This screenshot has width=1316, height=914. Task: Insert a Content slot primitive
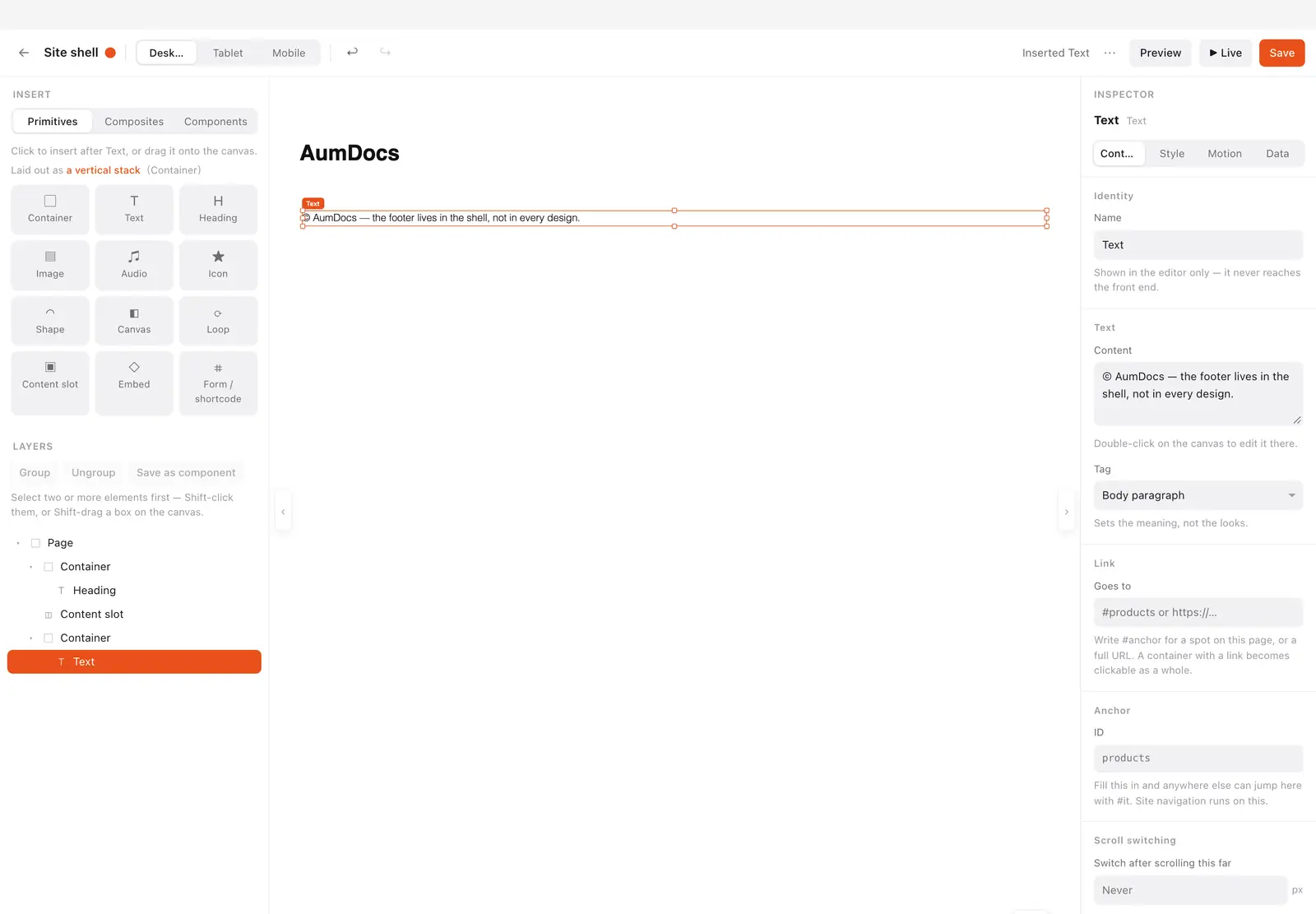[x=50, y=383]
